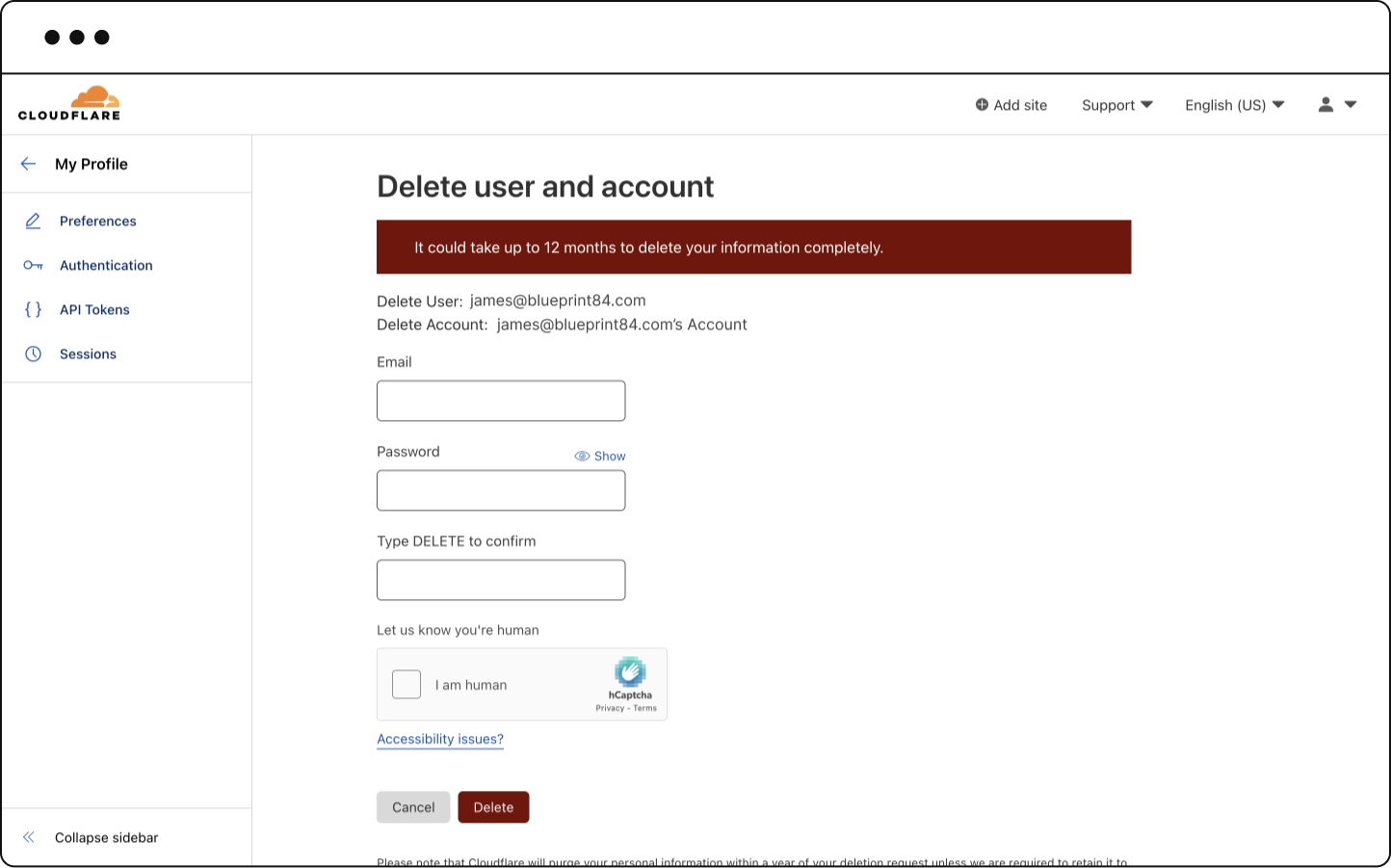Screen dimensions: 1391x868
Task: Open the Accessibility issues? link
Action: point(440,739)
